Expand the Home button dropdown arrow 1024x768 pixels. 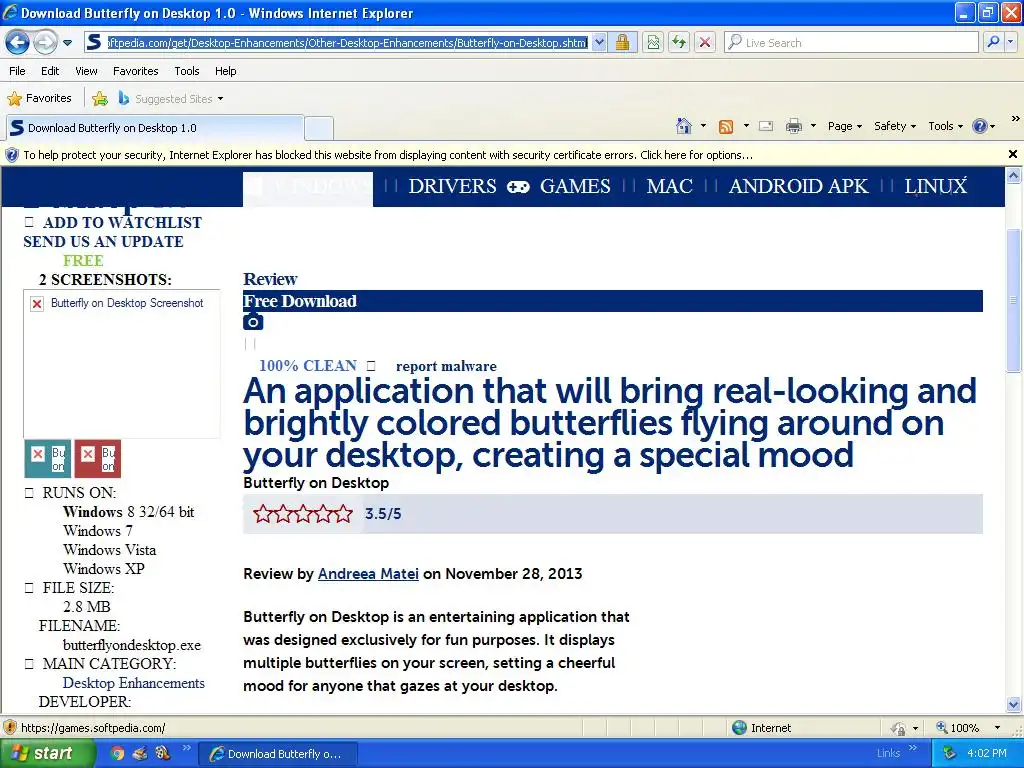coord(703,126)
